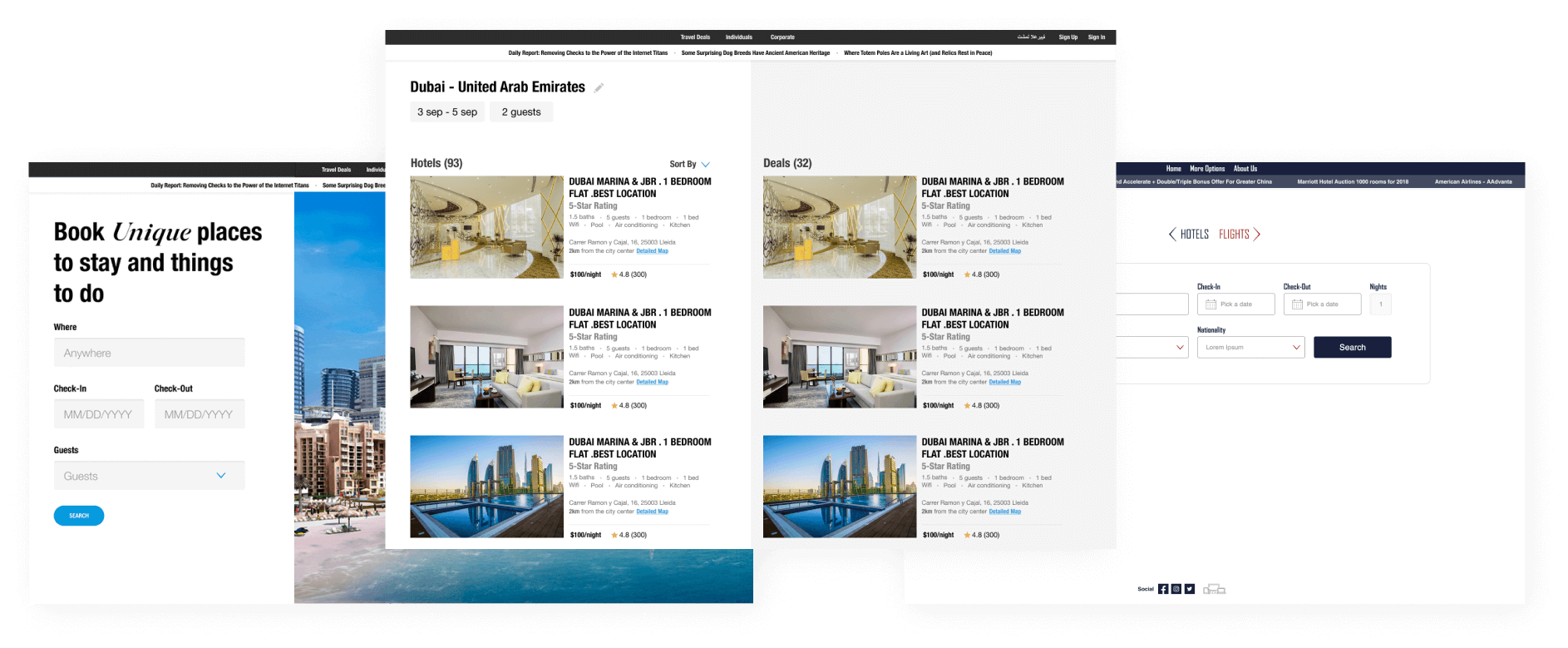Image resolution: width=1568 pixels, height=648 pixels.
Task: Switch to the FLIGHTS tab
Action: click(x=1234, y=235)
